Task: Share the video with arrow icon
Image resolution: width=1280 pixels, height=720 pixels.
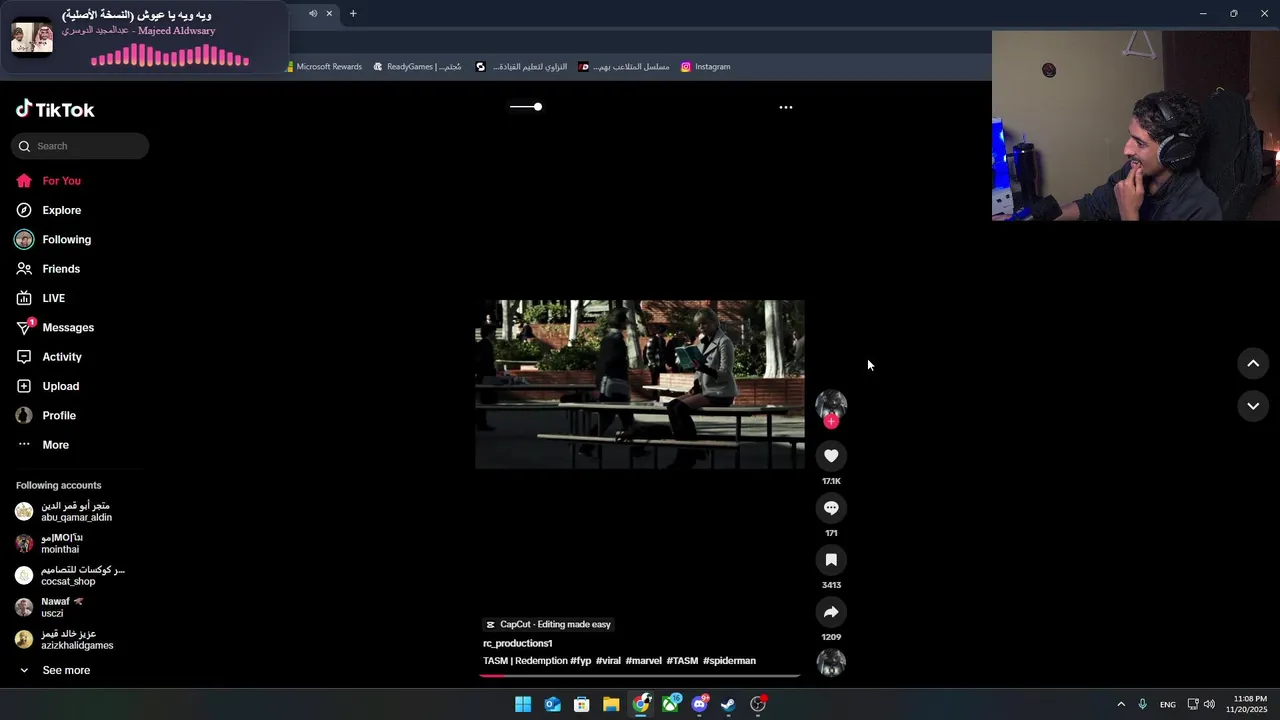Action: [831, 612]
